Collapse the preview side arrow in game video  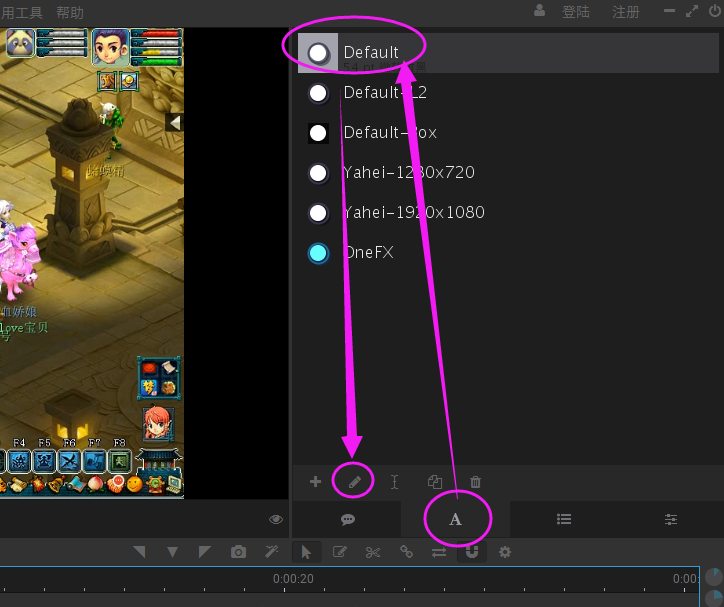(x=175, y=123)
